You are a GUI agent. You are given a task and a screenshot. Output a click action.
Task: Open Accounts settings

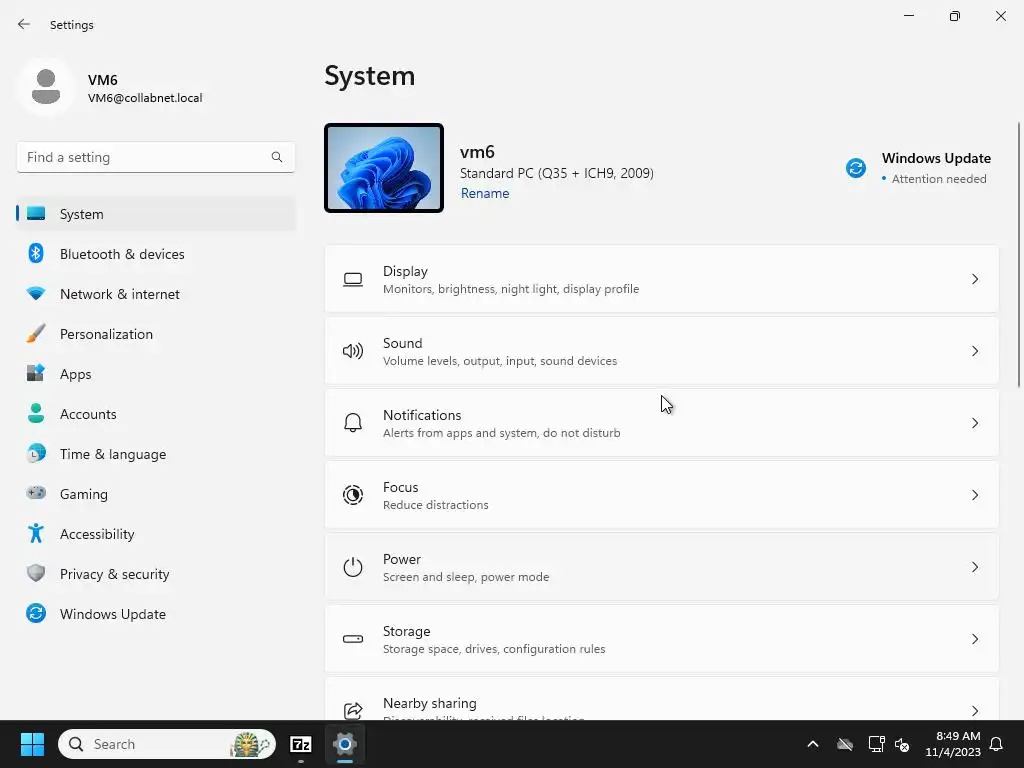(x=156, y=414)
